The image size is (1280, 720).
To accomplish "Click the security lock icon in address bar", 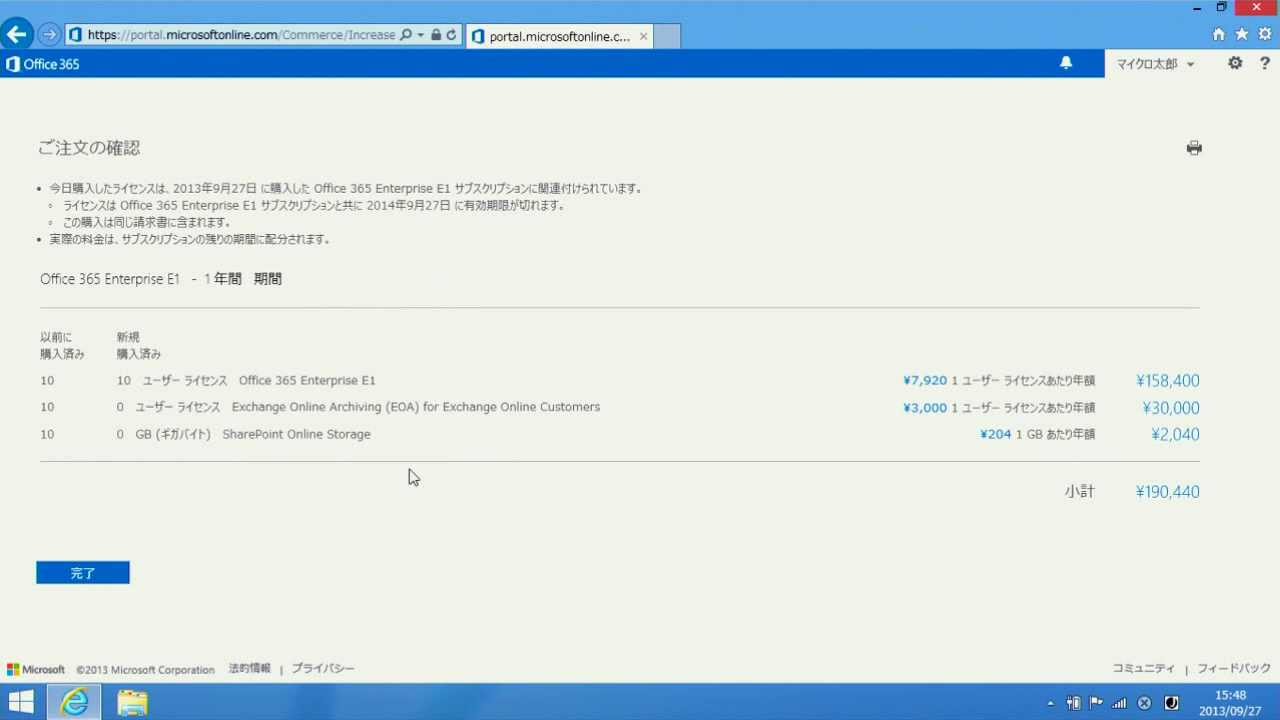I will point(435,35).
